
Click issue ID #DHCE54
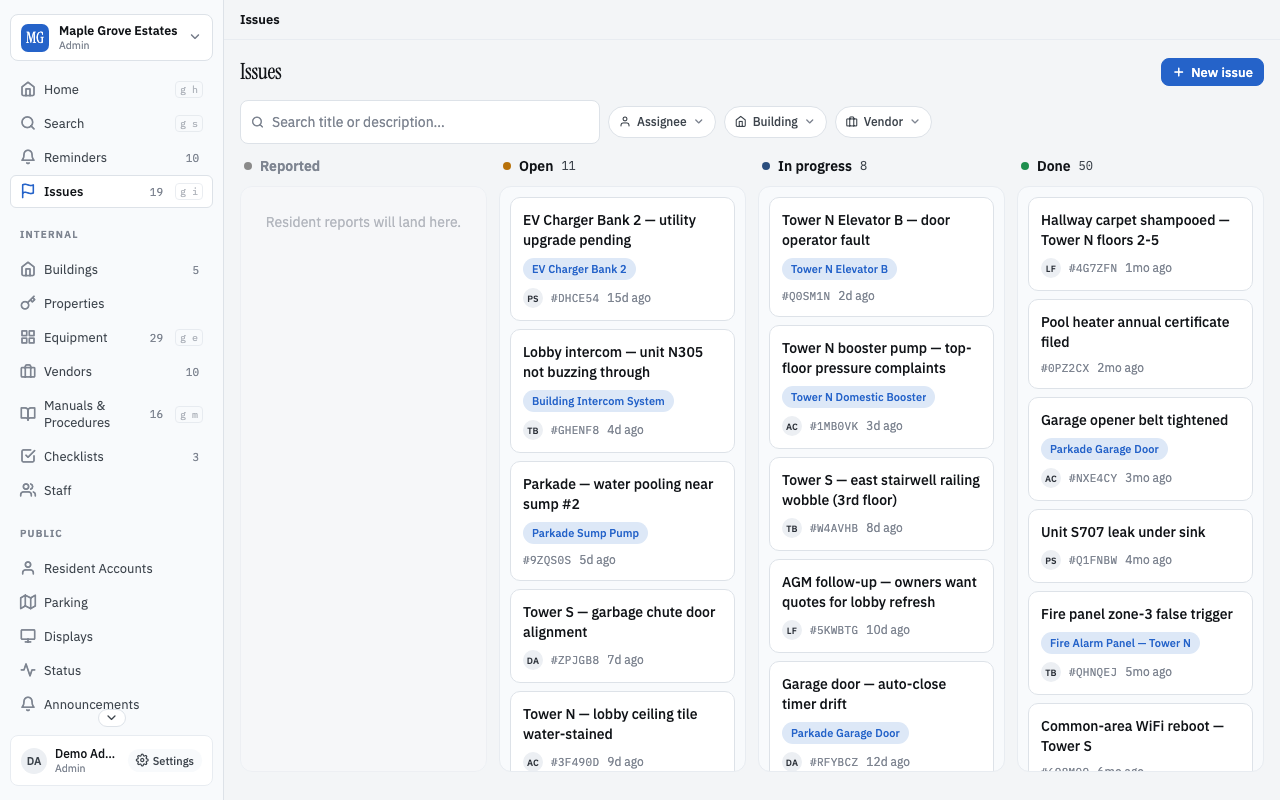tap(575, 298)
